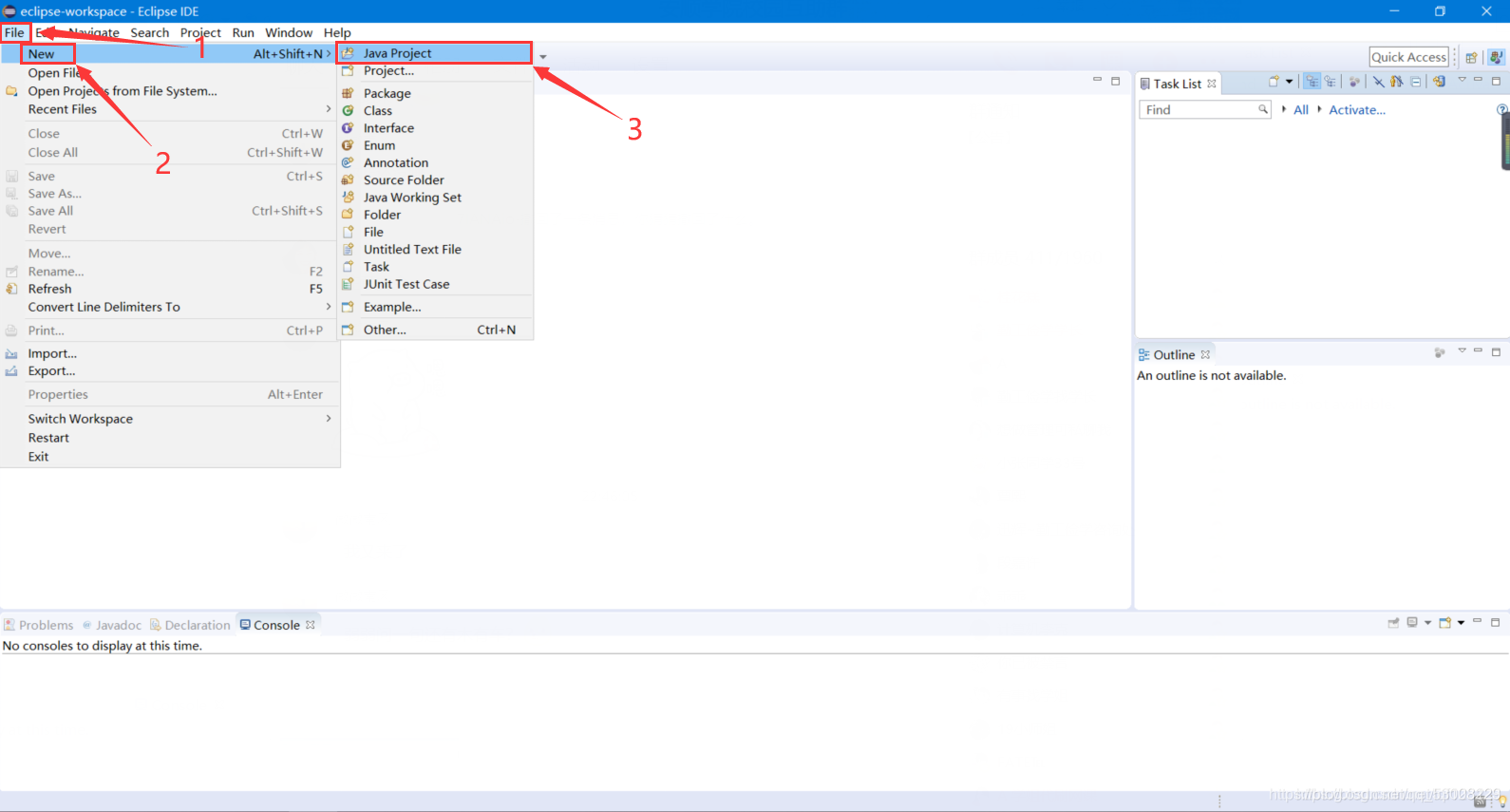Toggle Hide Completed Tasks icon
The height and width of the screenshot is (812, 1510).
1378,82
